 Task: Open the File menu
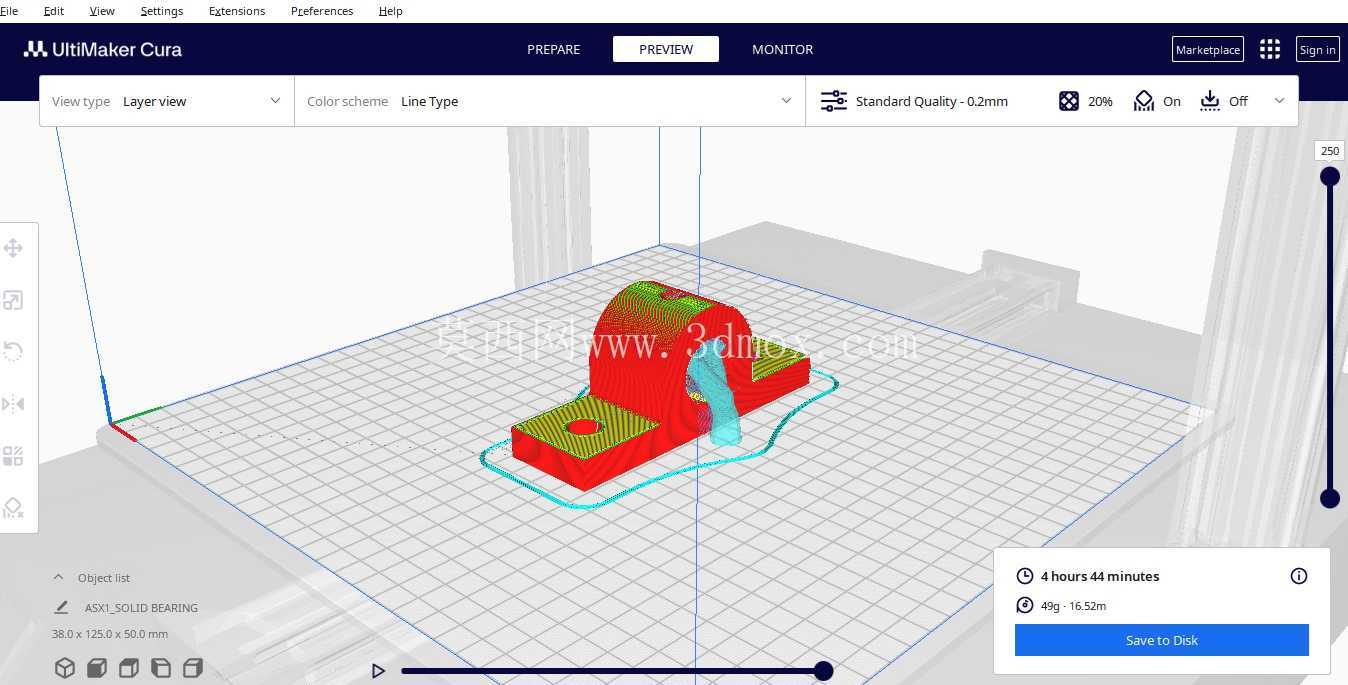(x=9, y=11)
